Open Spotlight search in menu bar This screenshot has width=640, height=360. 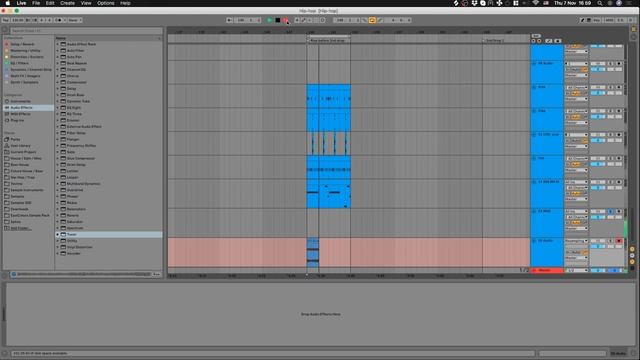[600, 3]
